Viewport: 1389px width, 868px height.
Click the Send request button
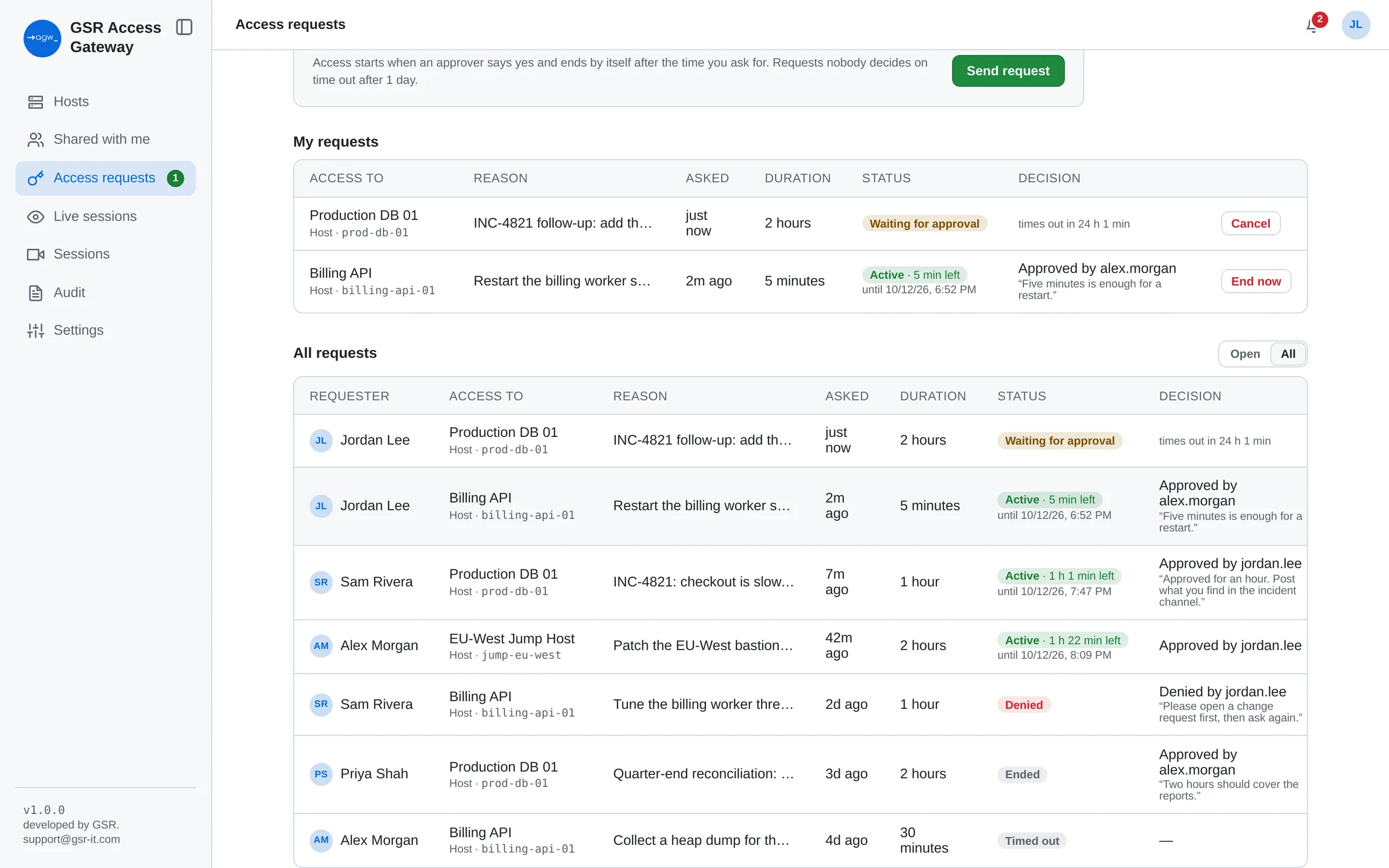click(x=1008, y=71)
